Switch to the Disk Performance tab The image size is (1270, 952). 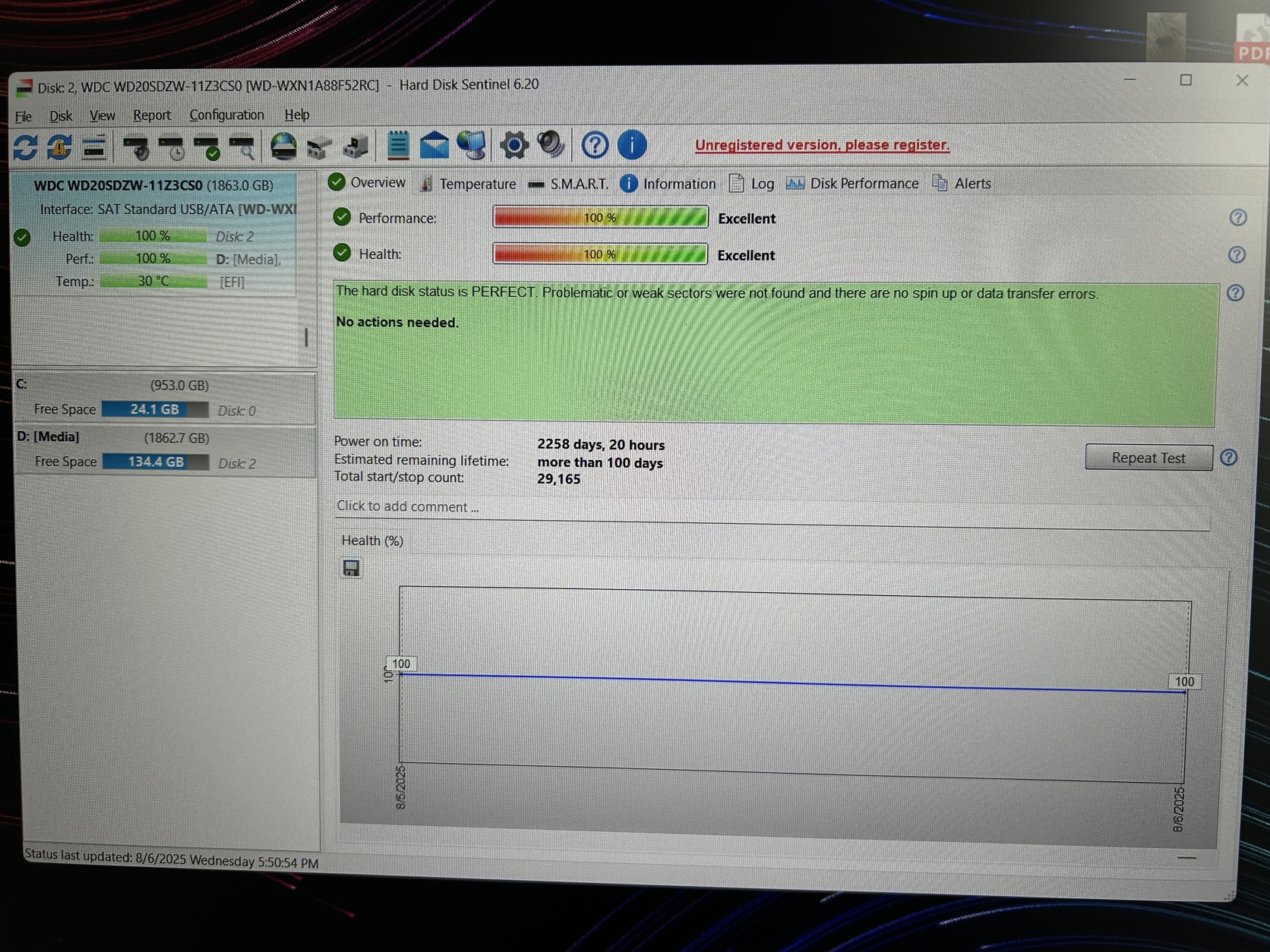[x=852, y=184]
